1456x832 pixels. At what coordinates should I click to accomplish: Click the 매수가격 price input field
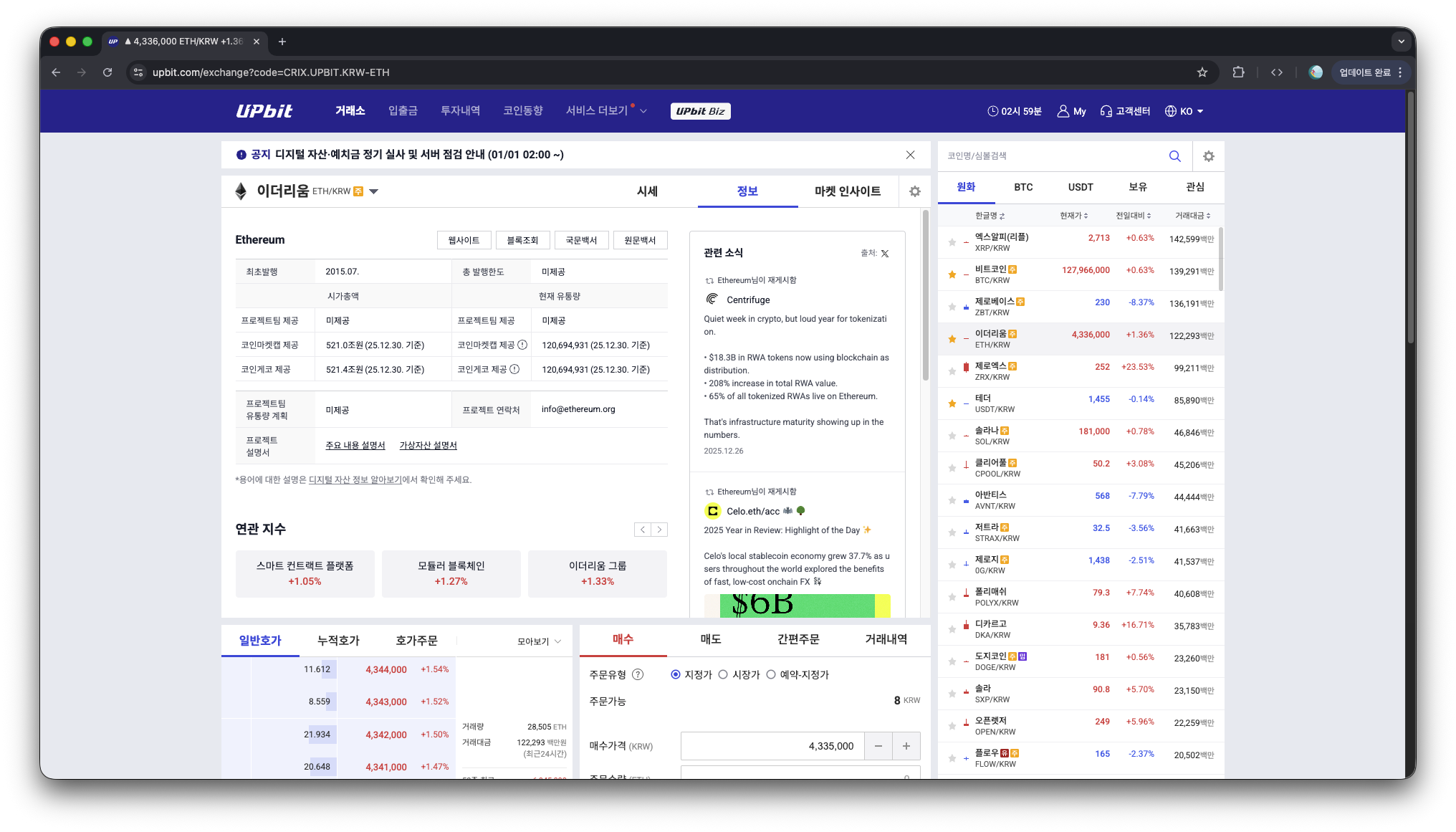coord(772,746)
